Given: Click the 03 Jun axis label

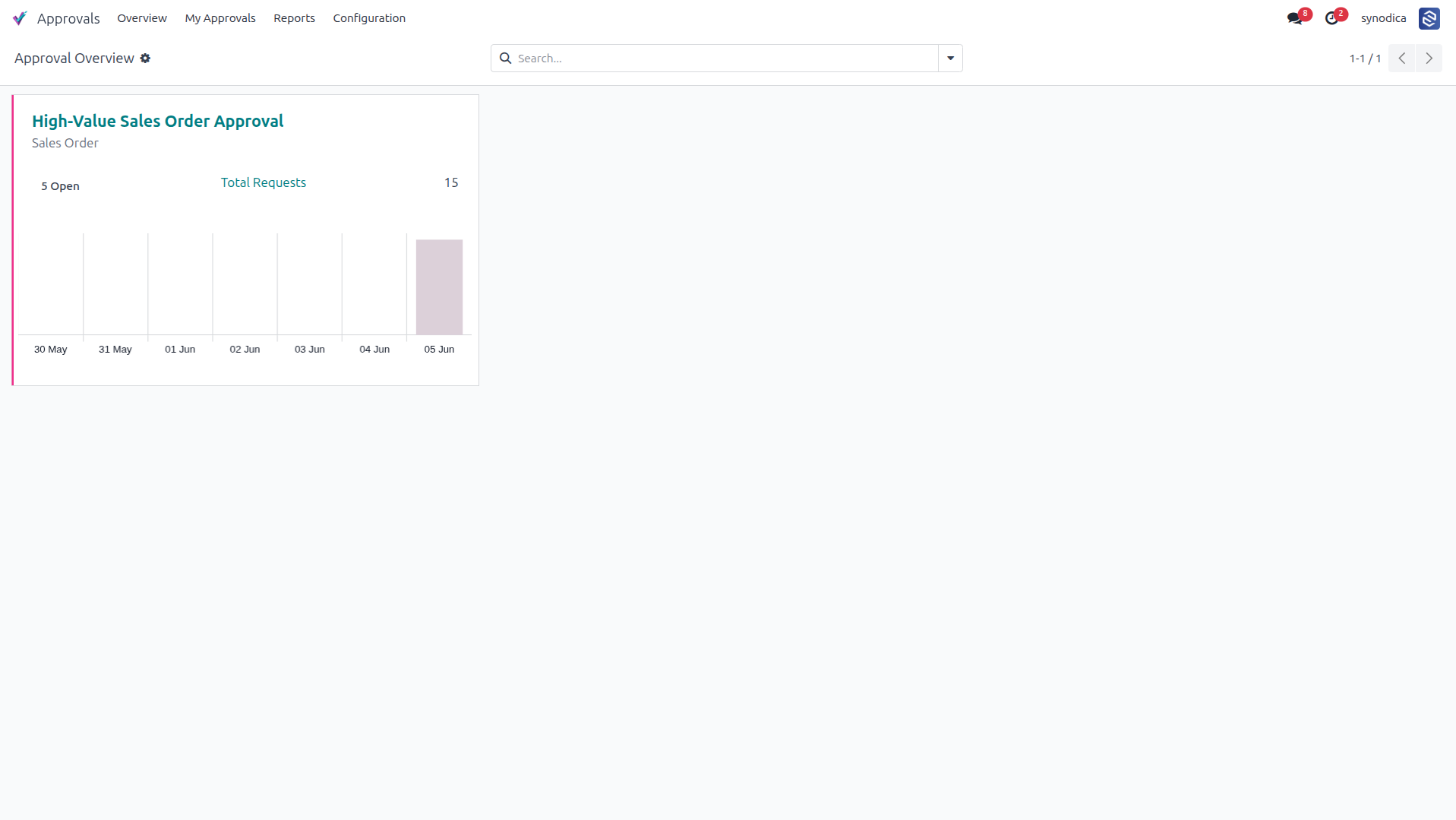Looking at the screenshot, I should [310, 350].
